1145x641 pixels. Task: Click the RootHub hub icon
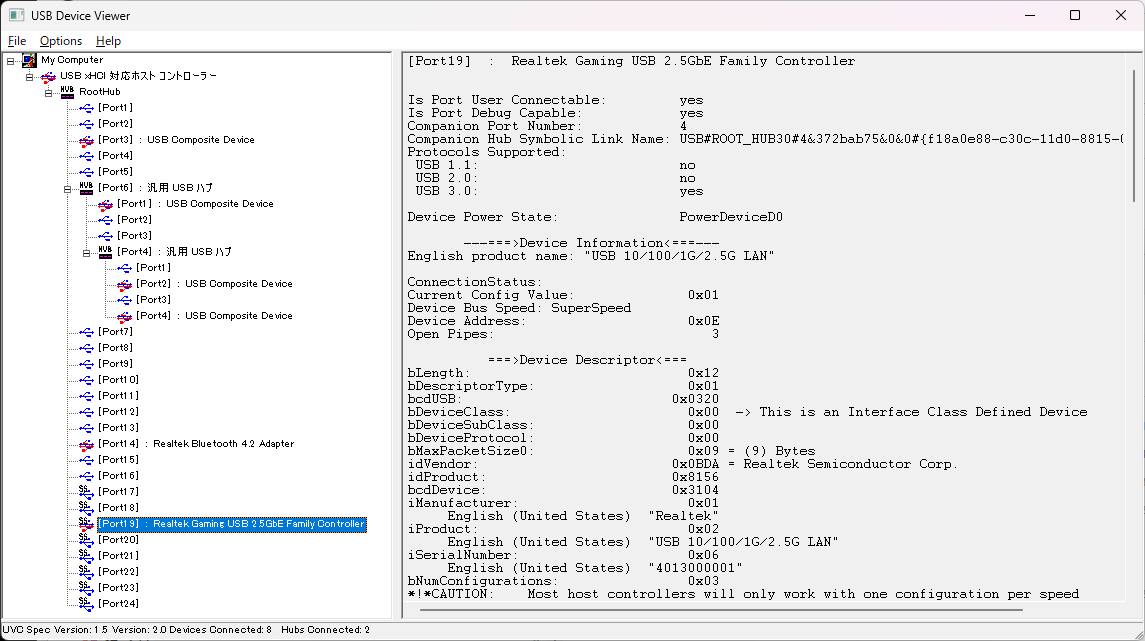click(x=67, y=92)
